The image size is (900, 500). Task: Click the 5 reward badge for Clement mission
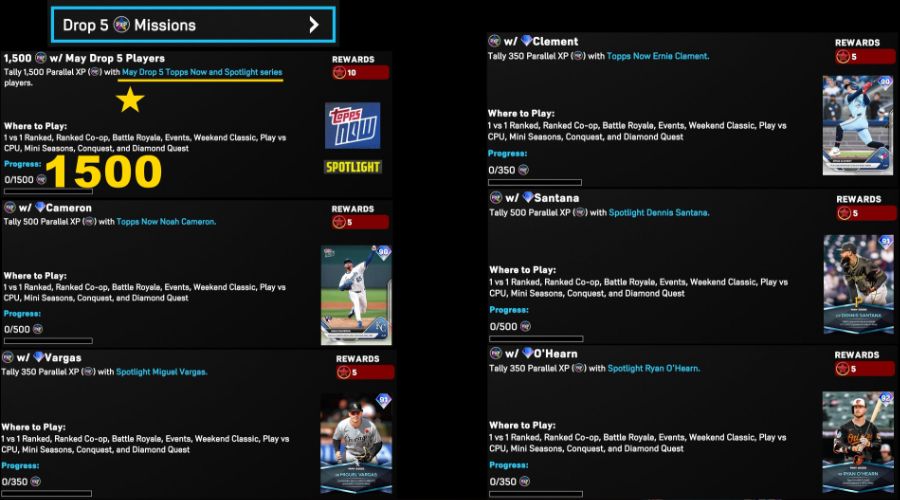click(864, 56)
